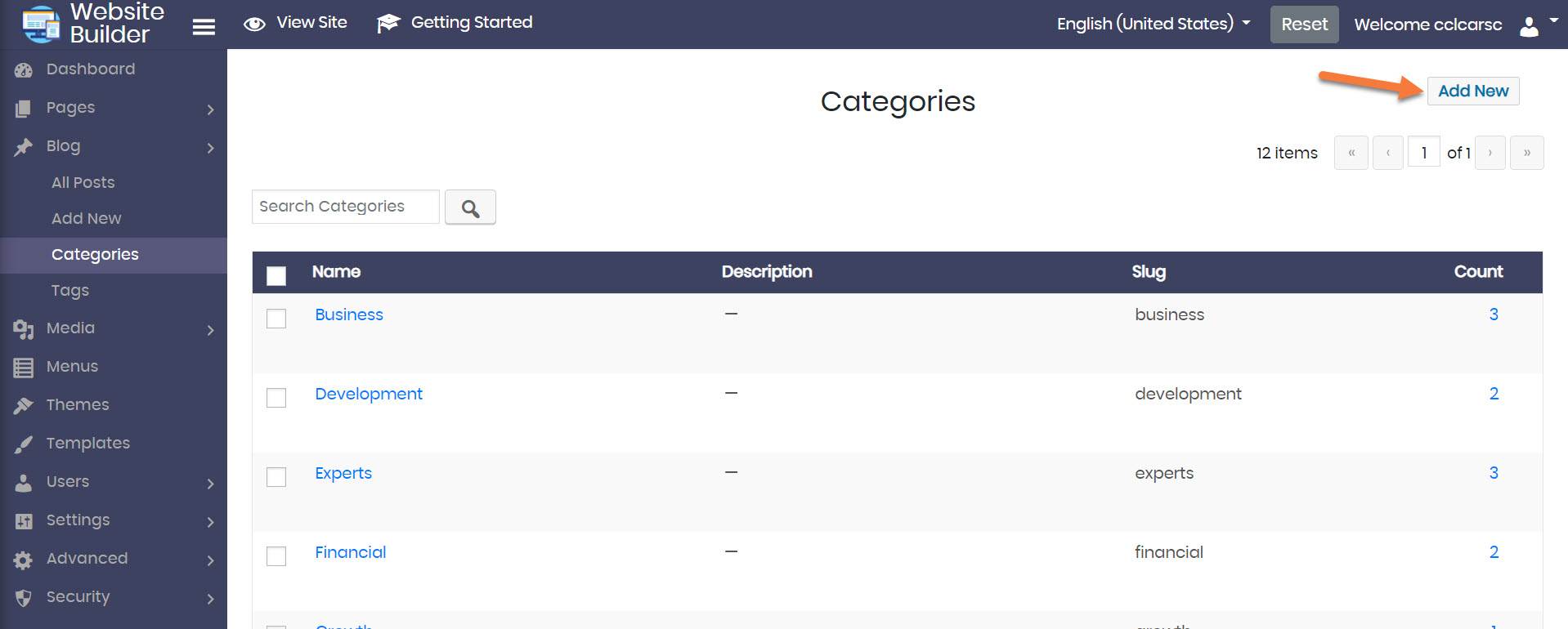Toggle the select-all checkbox in table header

276,275
